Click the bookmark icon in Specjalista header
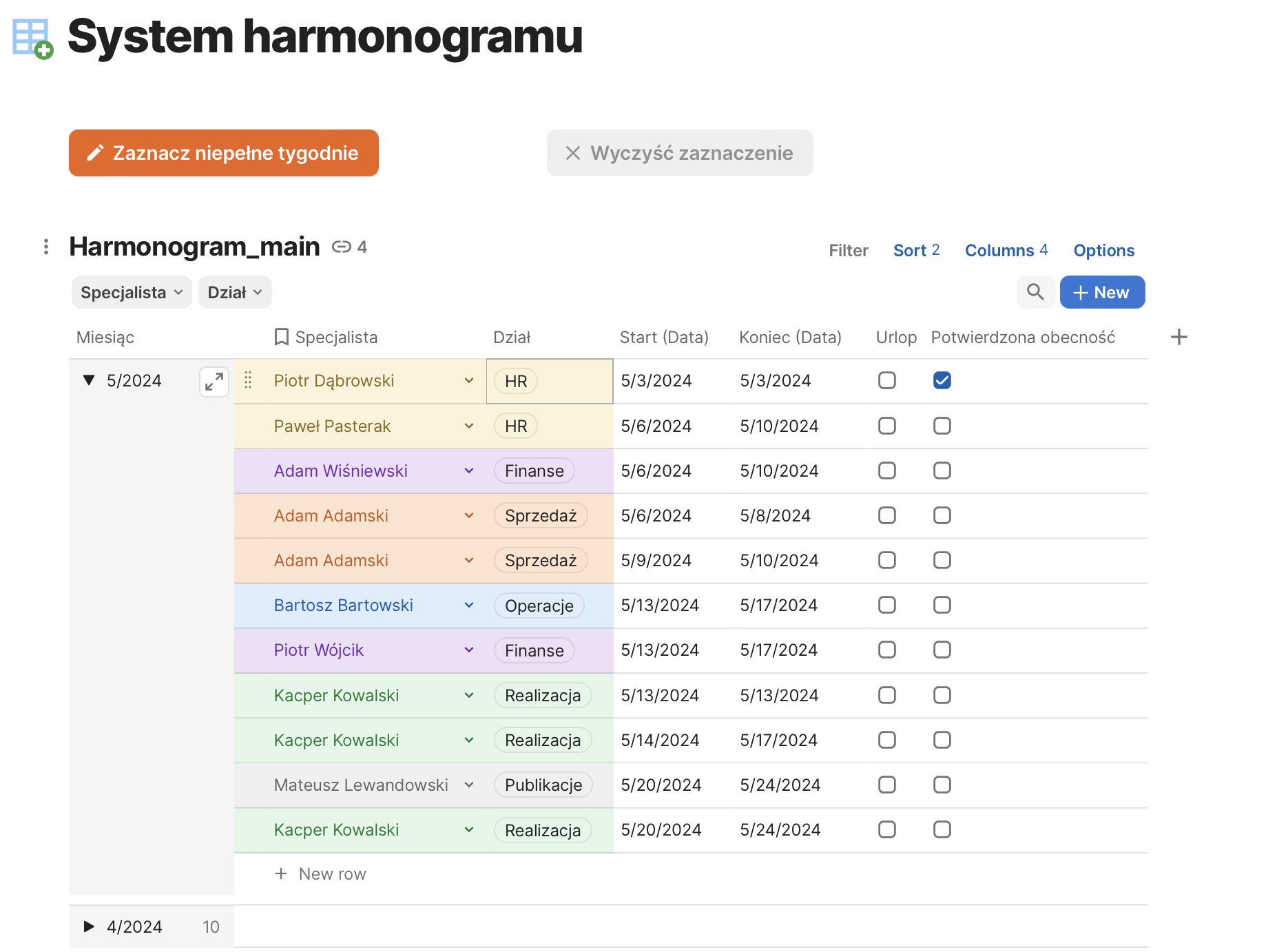This screenshot has width=1288, height=952. point(281,337)
